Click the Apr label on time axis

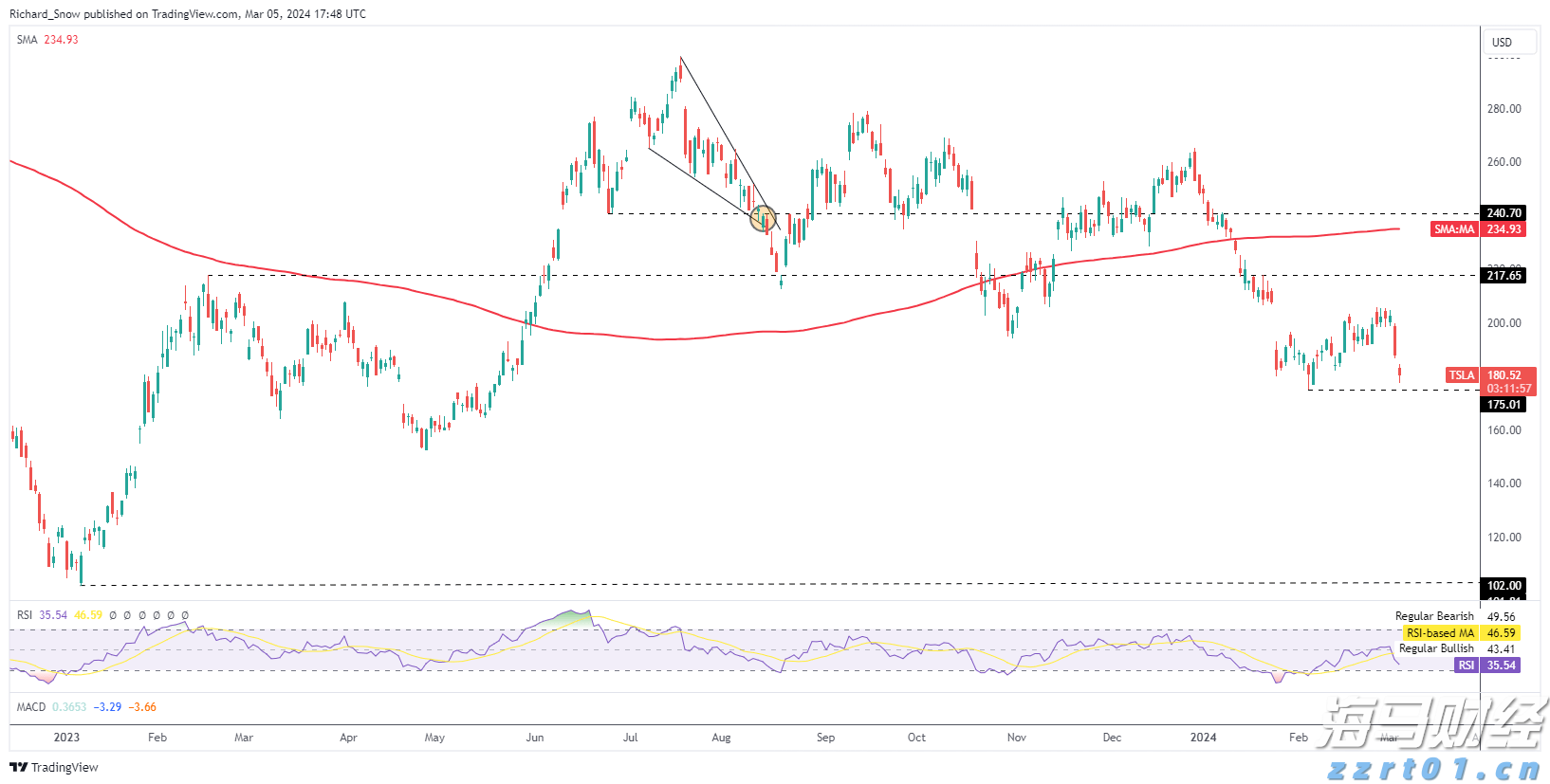tap(348, 738)
